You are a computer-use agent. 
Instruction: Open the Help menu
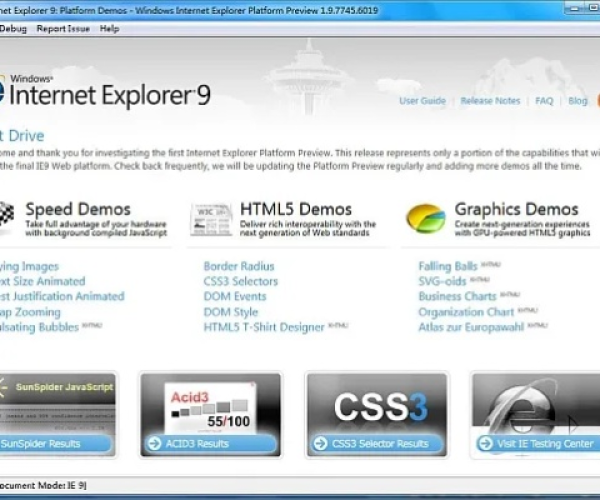[x=109, y=29]
